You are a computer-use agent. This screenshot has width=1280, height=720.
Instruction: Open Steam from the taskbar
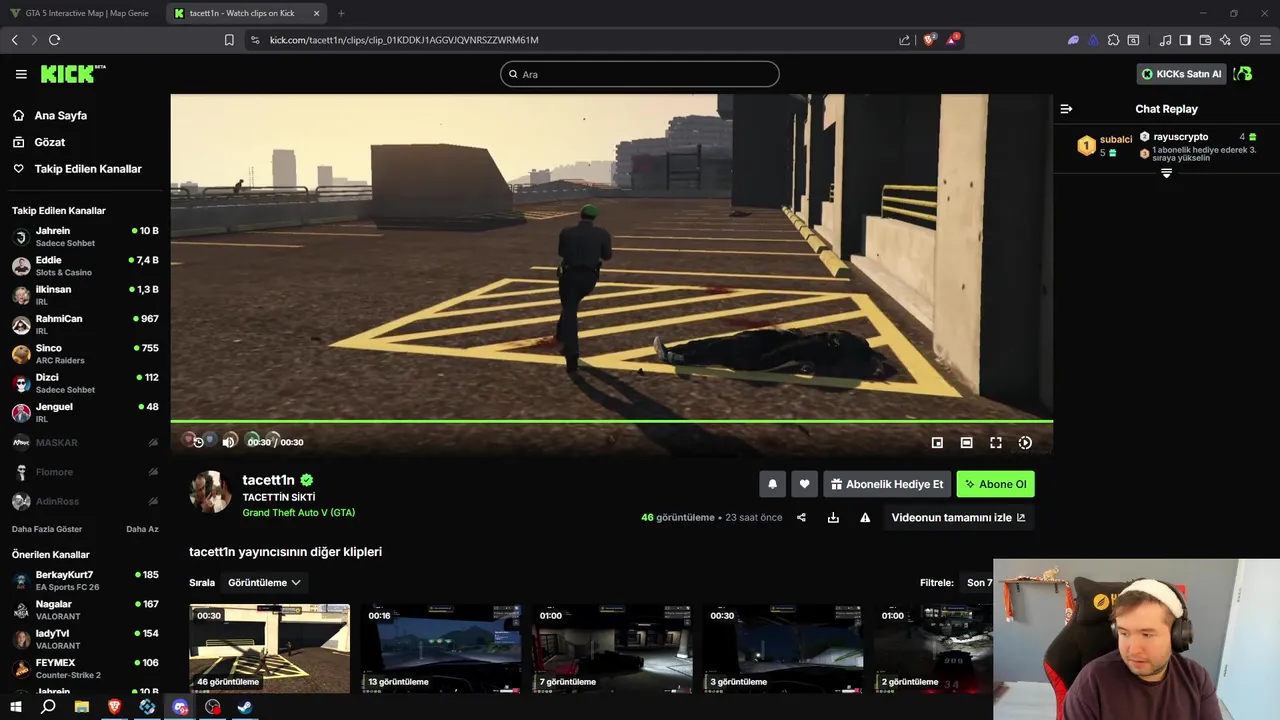tap(245, 707)
